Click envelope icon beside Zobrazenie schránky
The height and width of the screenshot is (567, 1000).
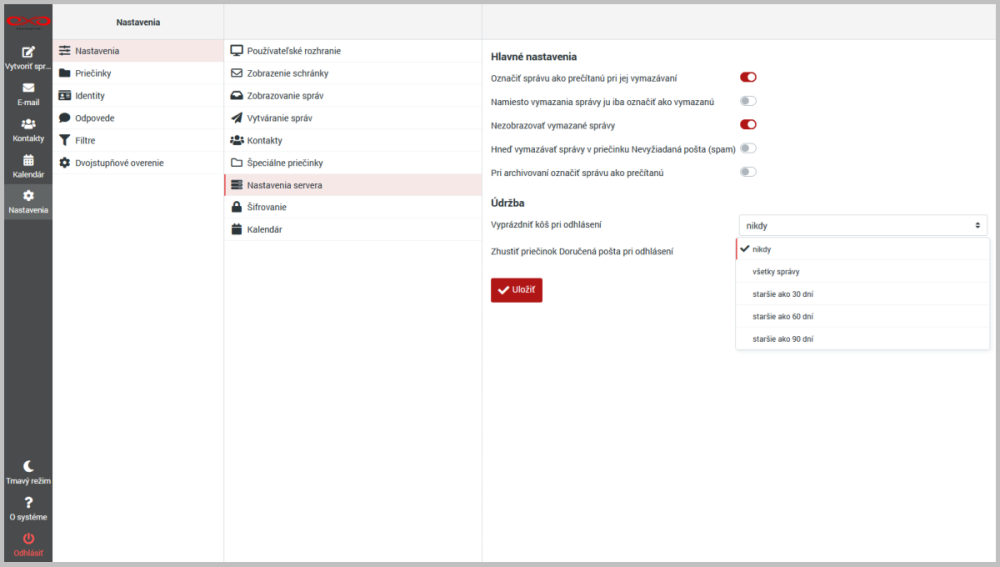pos(237,73)
